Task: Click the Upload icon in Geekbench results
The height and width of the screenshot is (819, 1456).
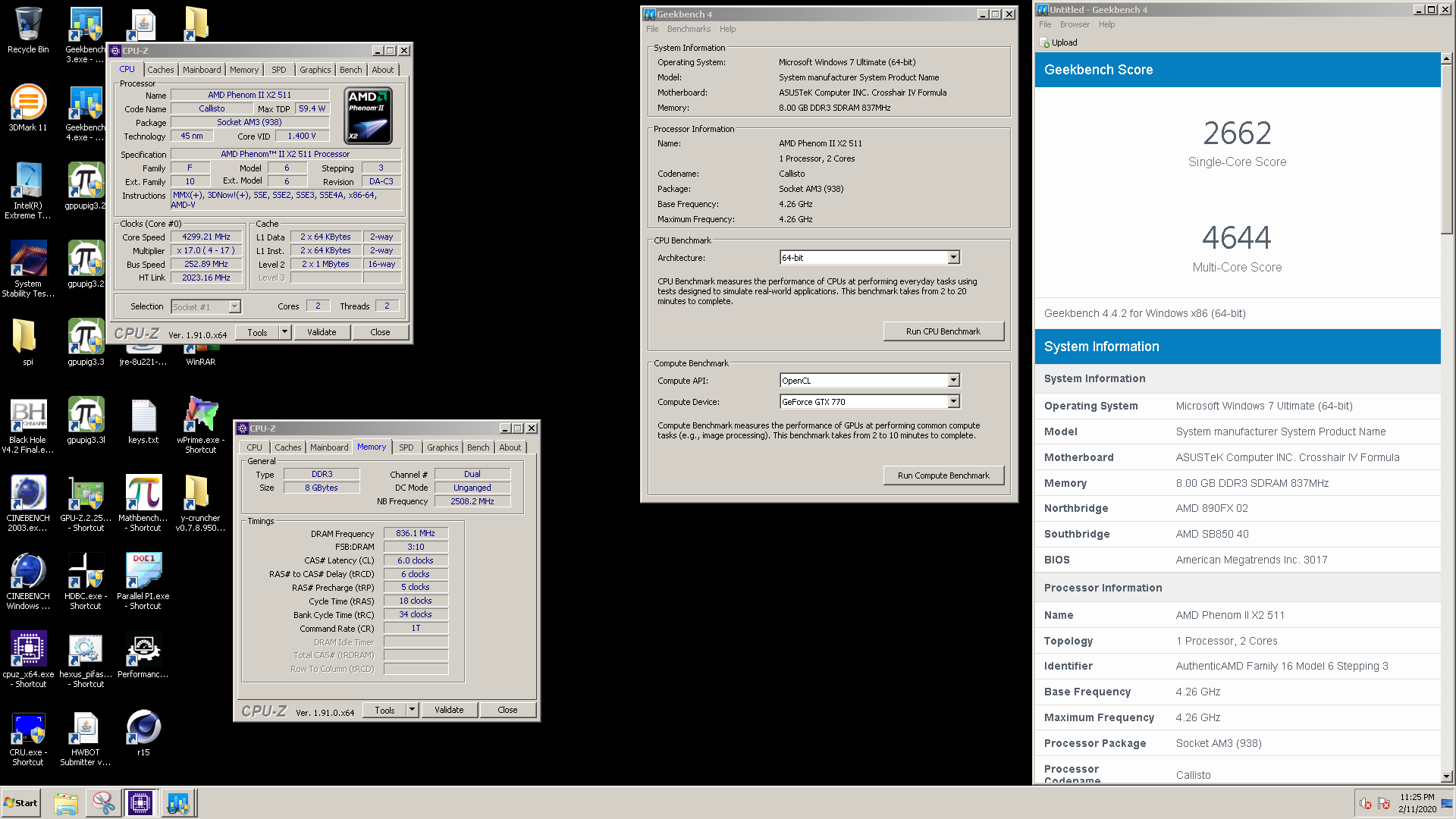Action: click(x=1045, y=42)
